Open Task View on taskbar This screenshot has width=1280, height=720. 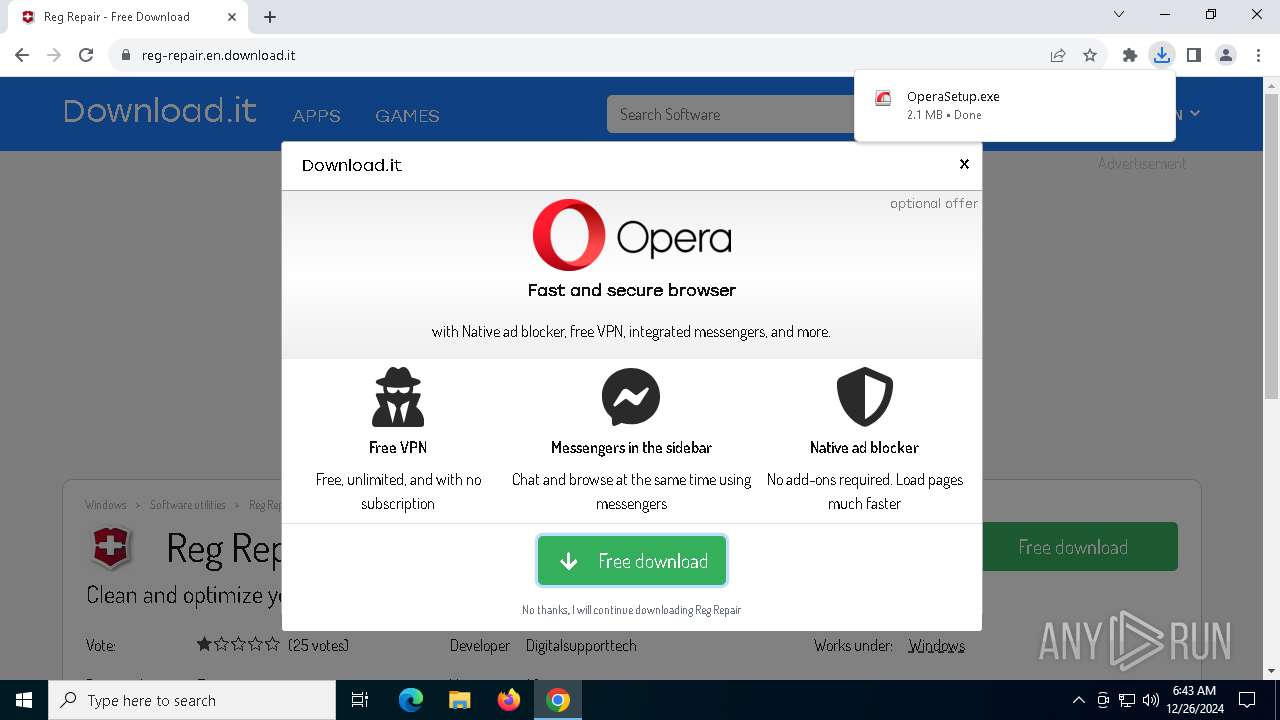coord(360,700)
